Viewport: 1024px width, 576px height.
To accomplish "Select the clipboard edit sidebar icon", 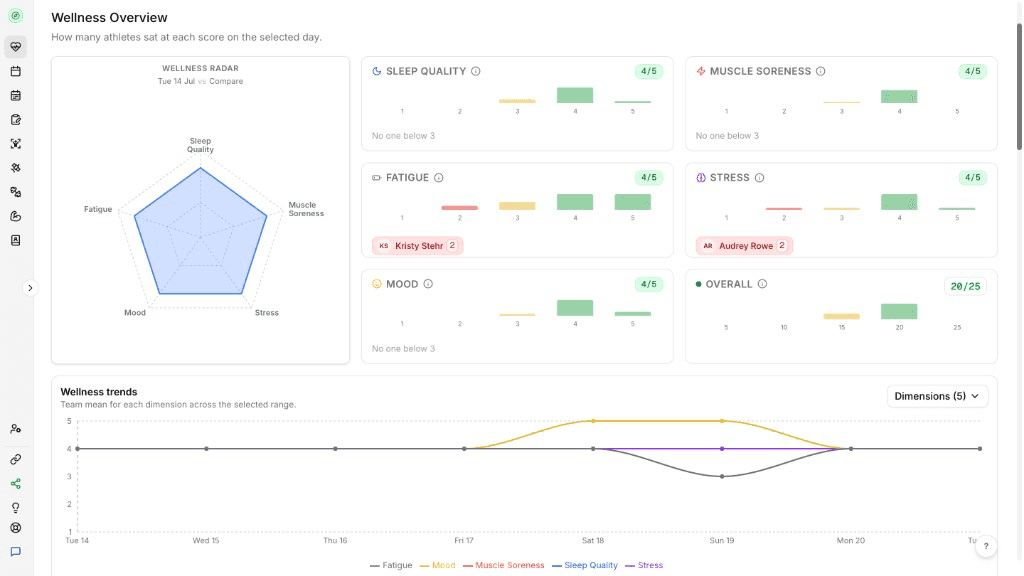I will pos(16,120).
